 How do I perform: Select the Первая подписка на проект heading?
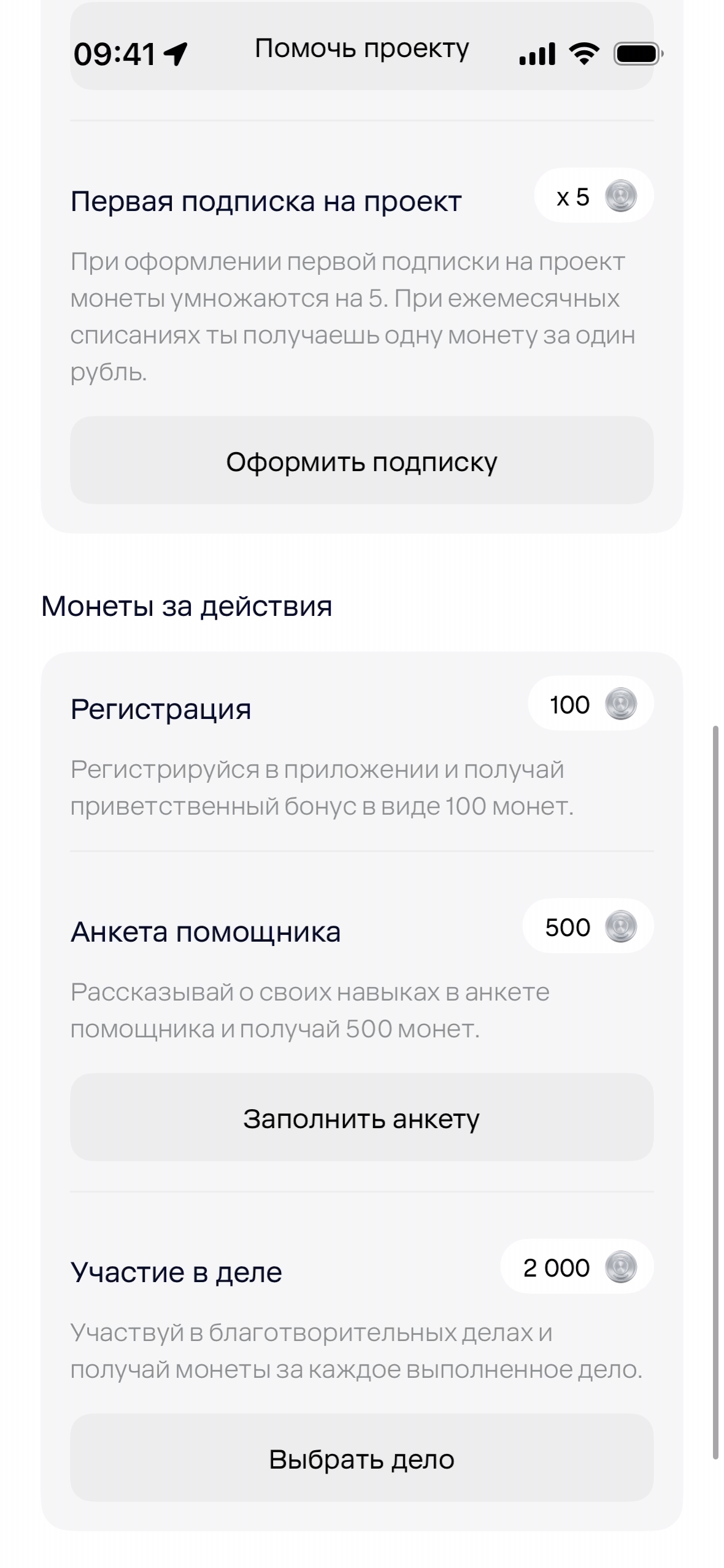pos(266,201)
